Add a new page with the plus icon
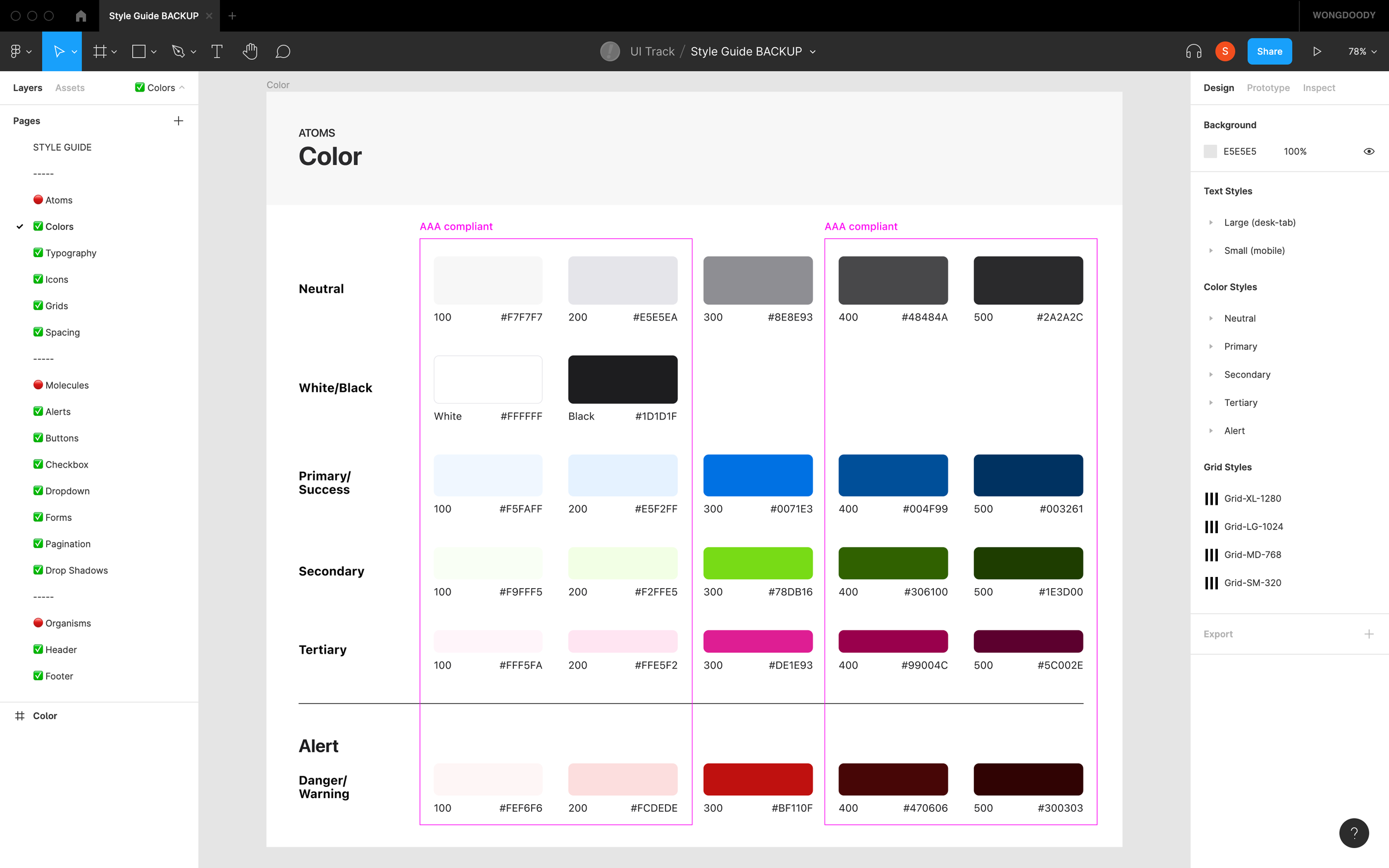This screenshot has width=1389, height=868. point(178,121)
